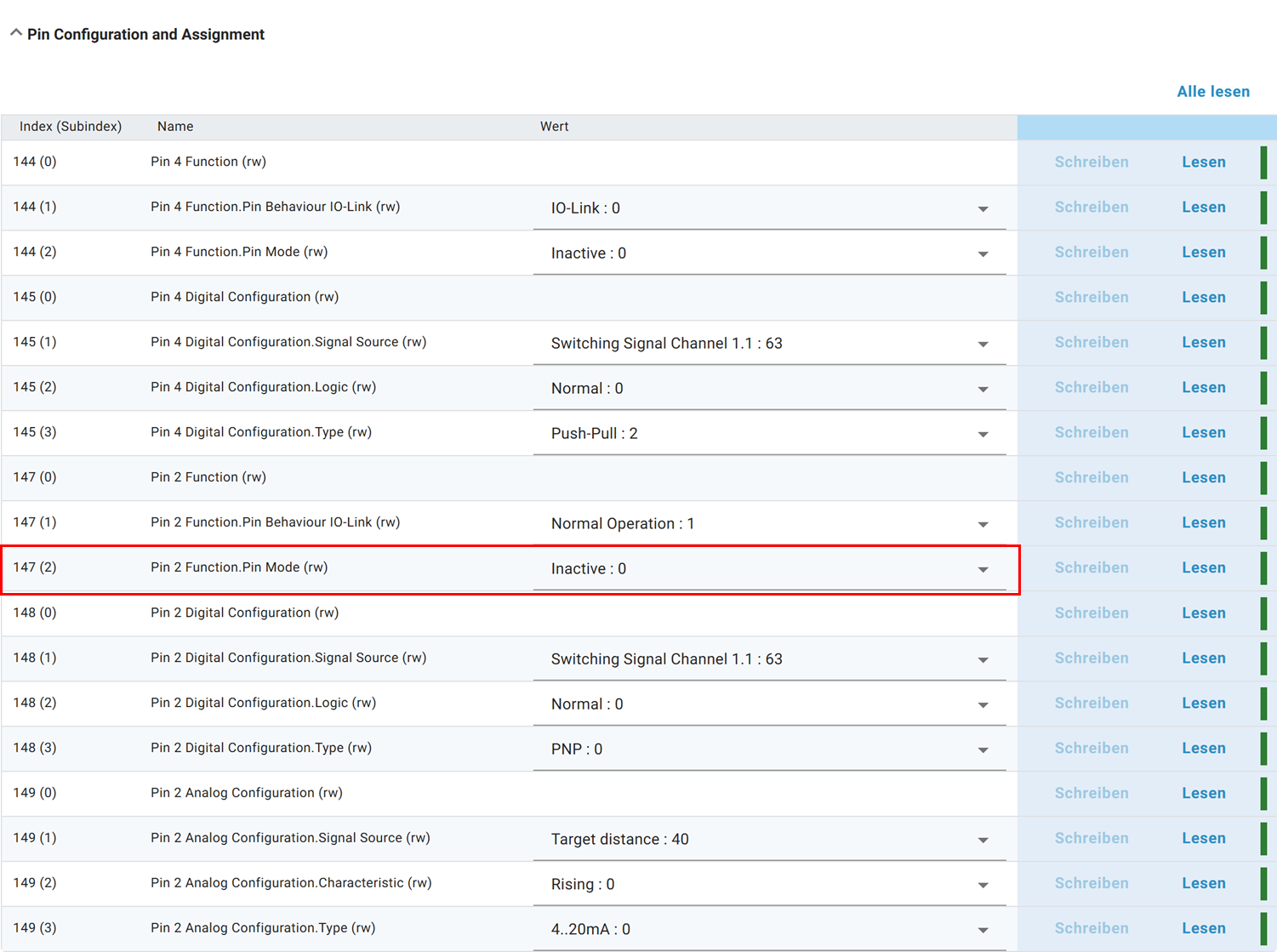
Task: Open the Pin 4 Digital Configuration.Logic dropdown
Action: point(768,389)
